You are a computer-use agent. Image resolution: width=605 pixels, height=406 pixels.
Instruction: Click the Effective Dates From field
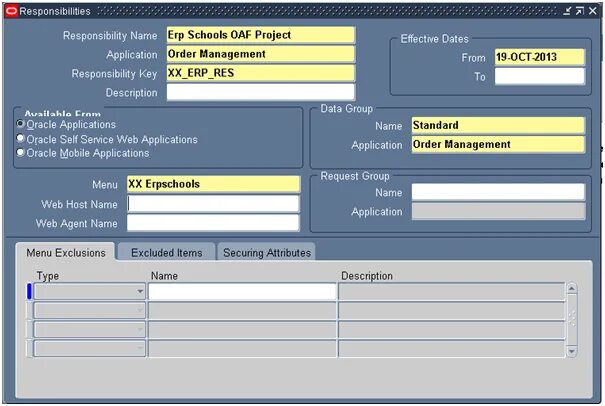click(540, 57)
